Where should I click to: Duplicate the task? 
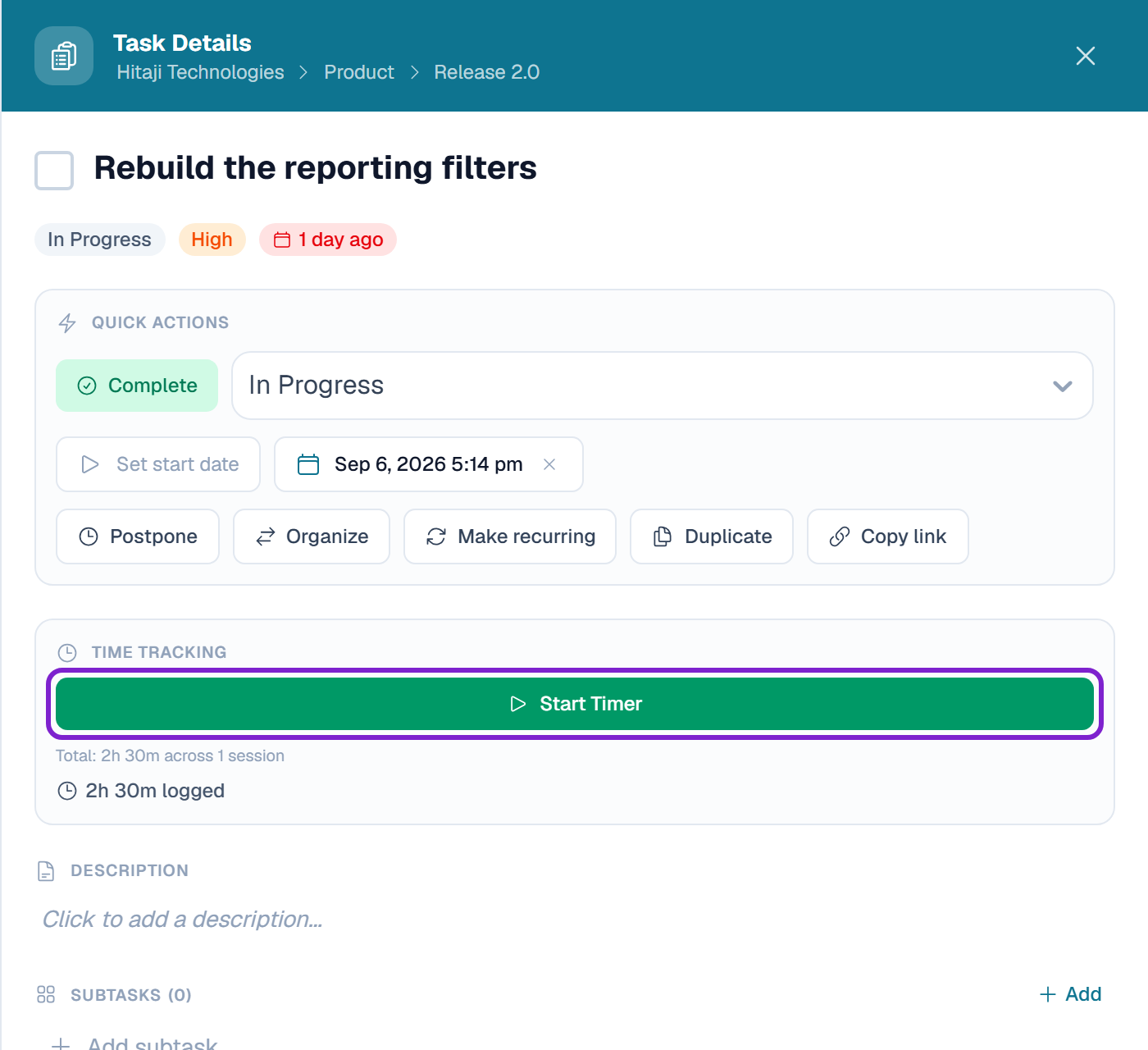click(712, 536)
